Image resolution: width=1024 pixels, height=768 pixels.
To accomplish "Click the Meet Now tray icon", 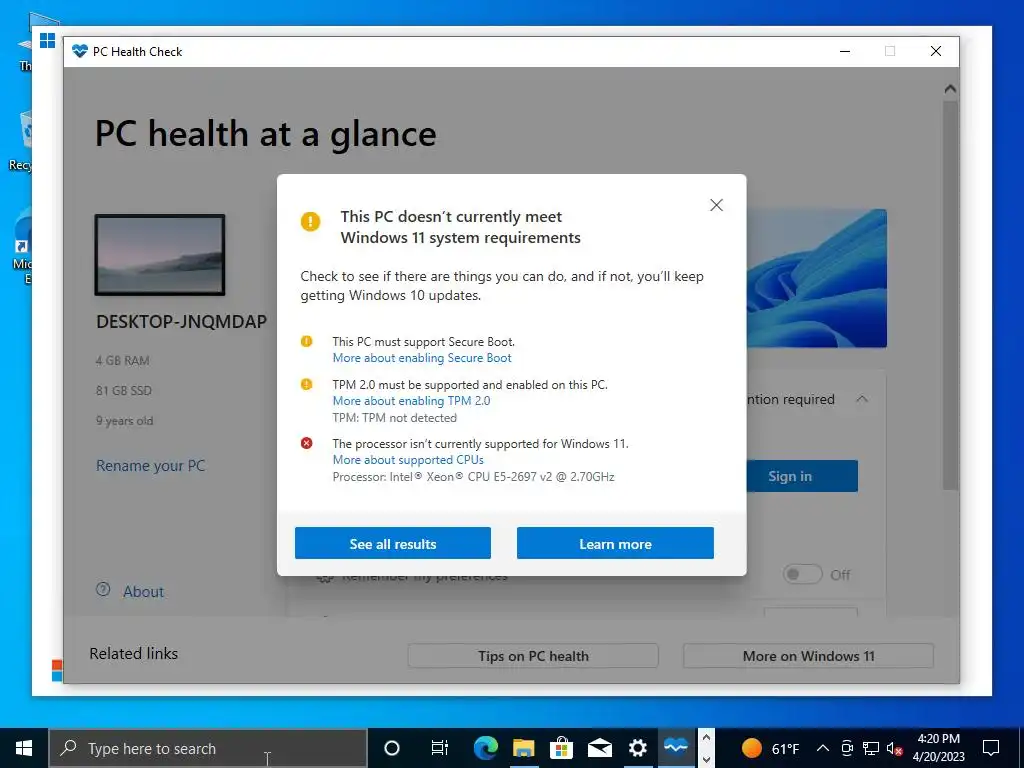I will 847,748.
